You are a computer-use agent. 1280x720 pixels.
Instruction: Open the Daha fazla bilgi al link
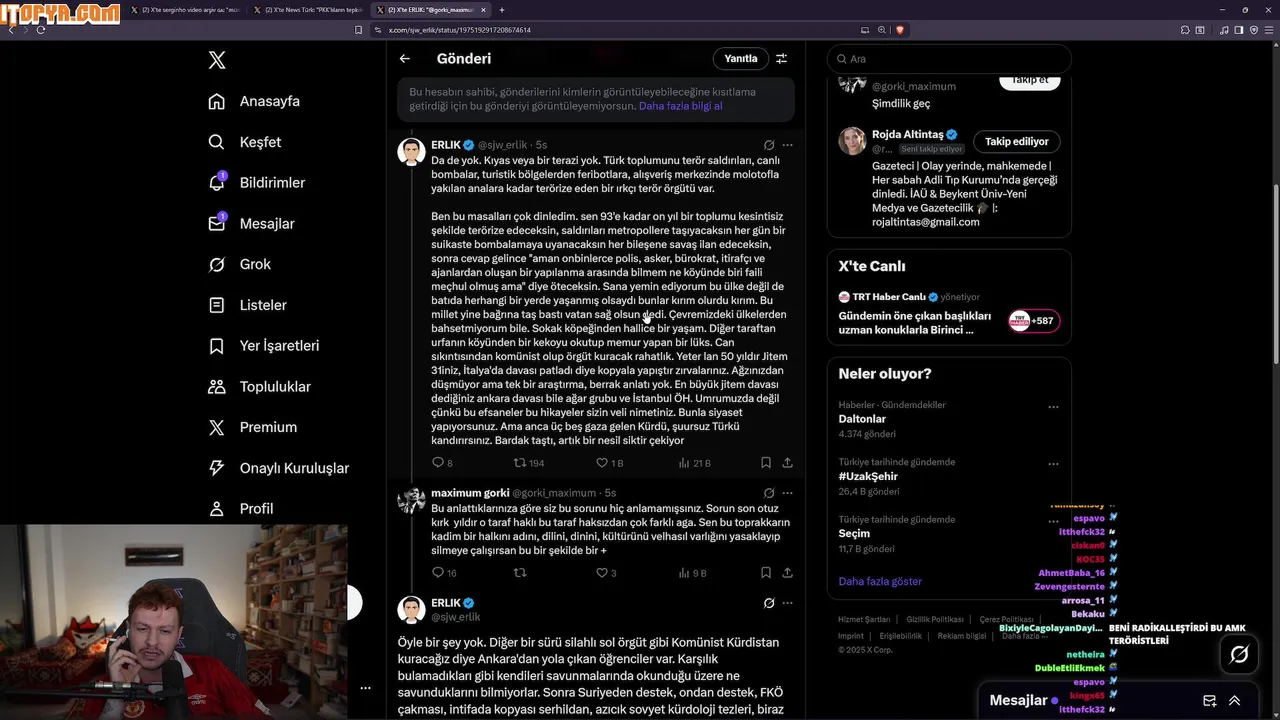pos(680,106)
